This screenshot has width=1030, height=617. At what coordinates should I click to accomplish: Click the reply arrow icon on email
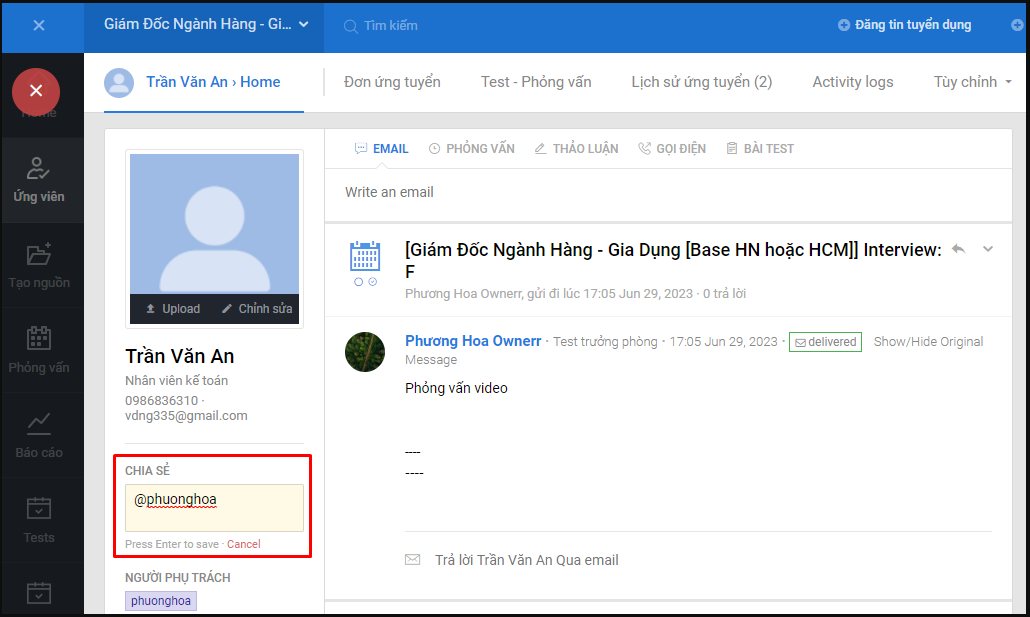pyautogui.click(x=958, y=249)
